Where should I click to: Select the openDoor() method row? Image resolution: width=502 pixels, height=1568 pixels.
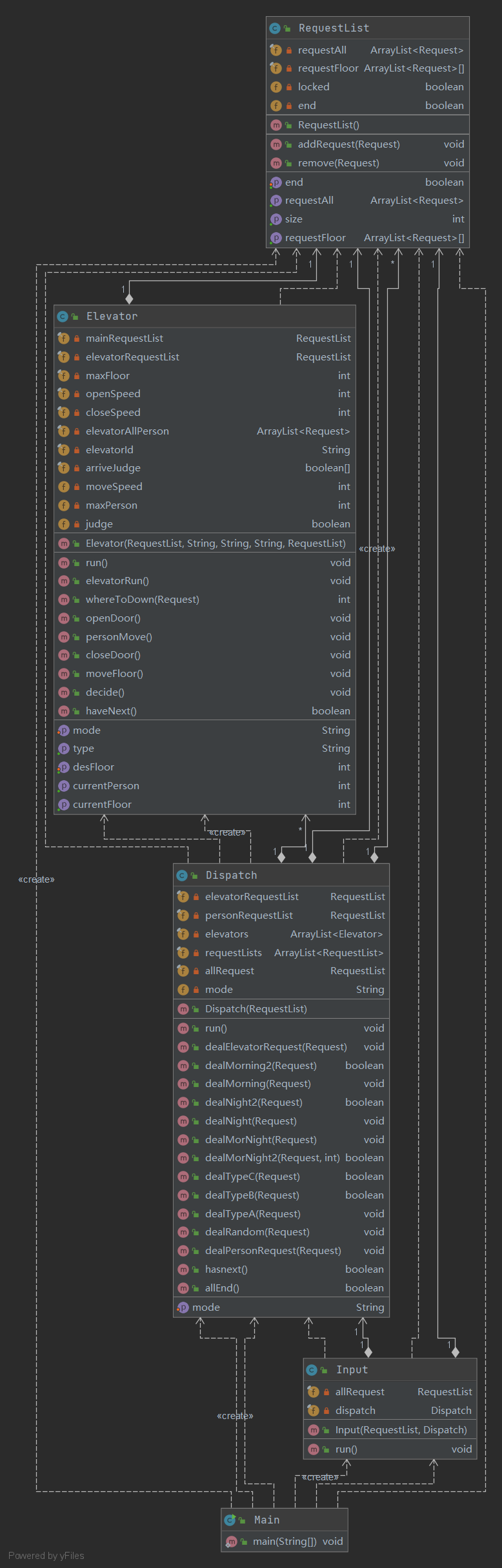point(205,618)
